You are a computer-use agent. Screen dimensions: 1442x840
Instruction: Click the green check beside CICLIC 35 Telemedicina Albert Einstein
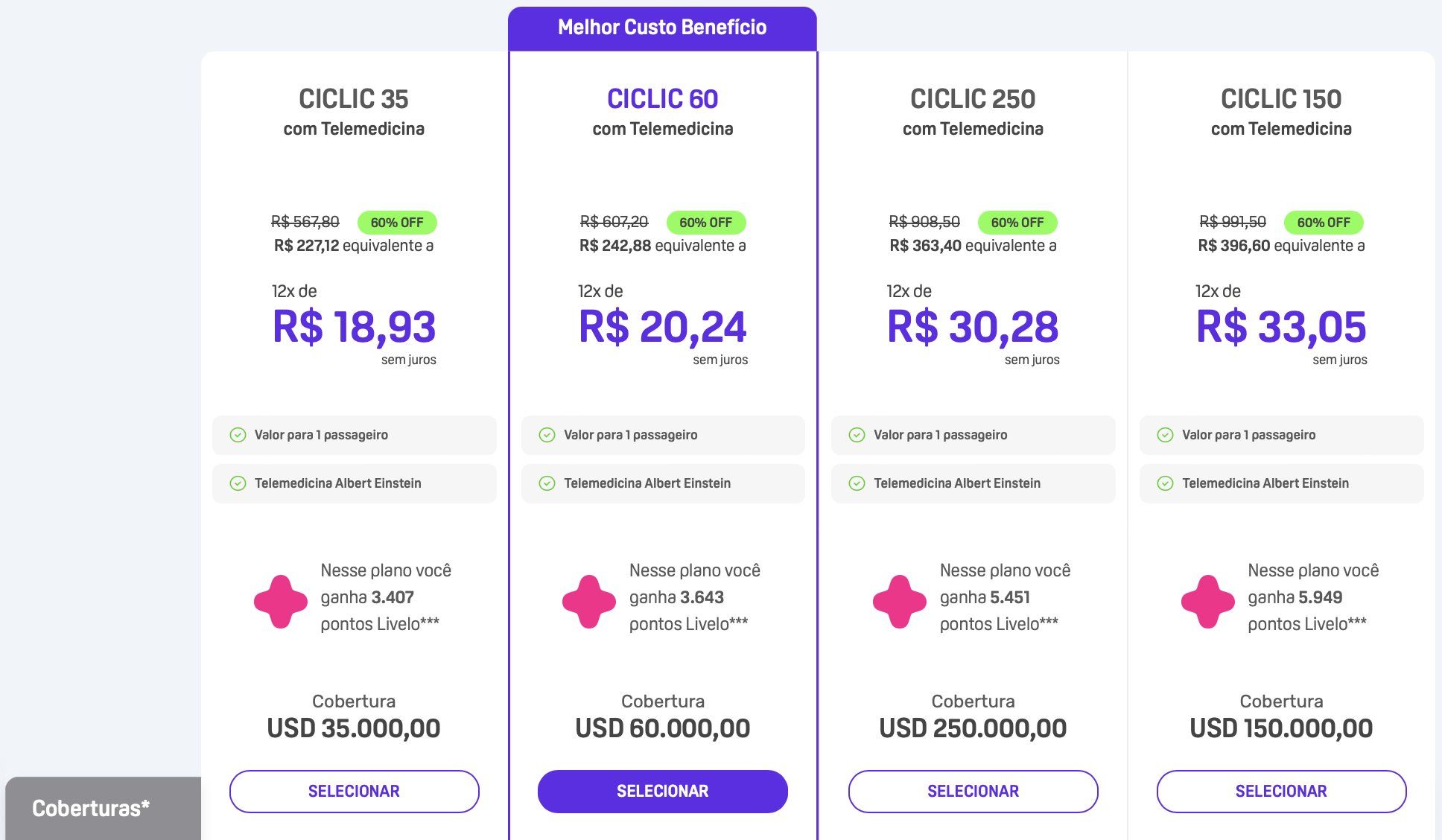pos(238,483)
